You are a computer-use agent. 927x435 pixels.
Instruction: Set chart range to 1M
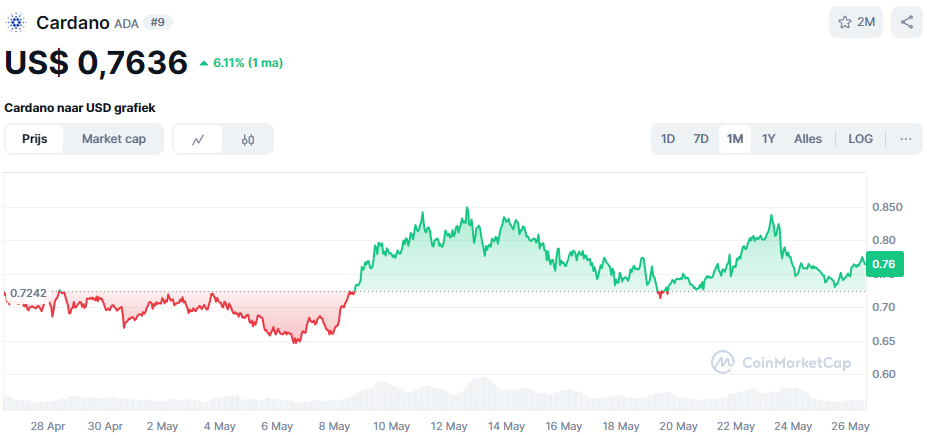735,139
